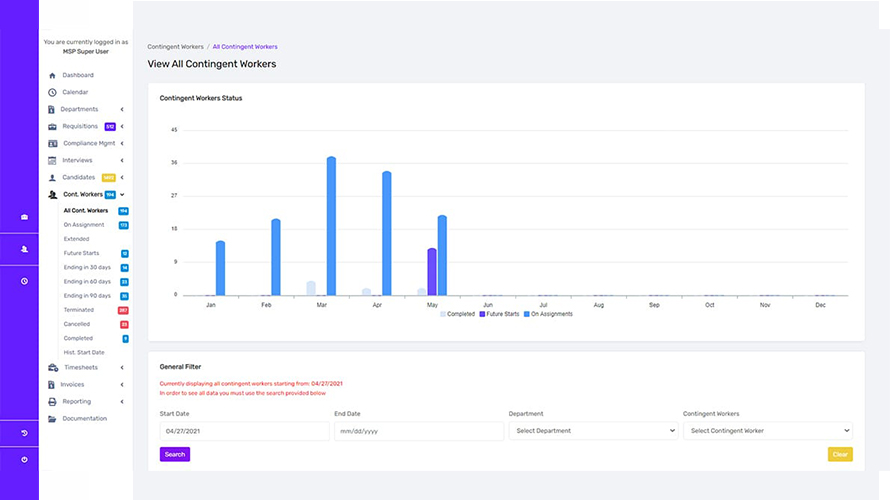The width and height of the screenshot is (890, 500).
Task: Click the April On Assignments bar
Action: coord(387,233)
